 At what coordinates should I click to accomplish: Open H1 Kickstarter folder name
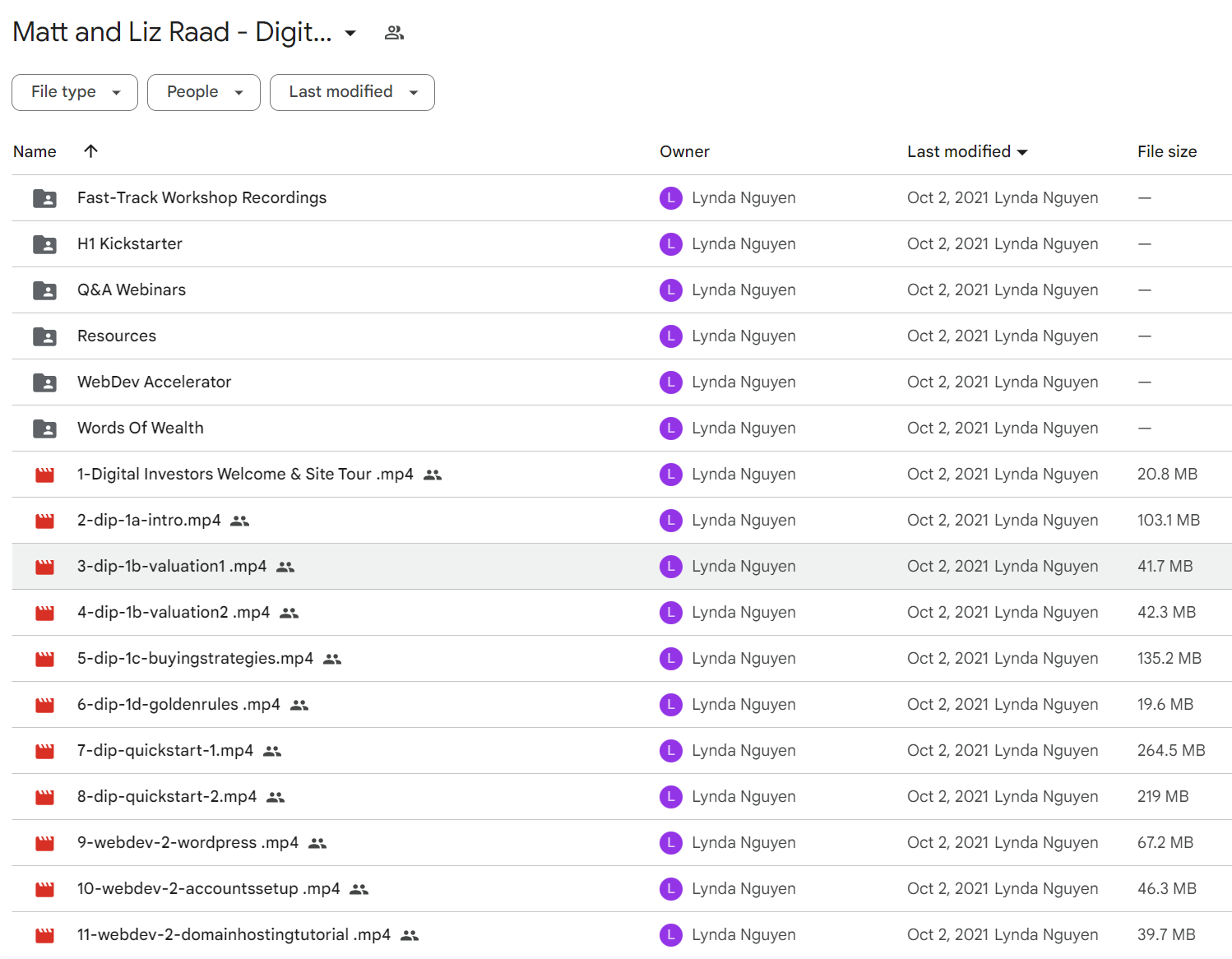(x=130, y=243)
